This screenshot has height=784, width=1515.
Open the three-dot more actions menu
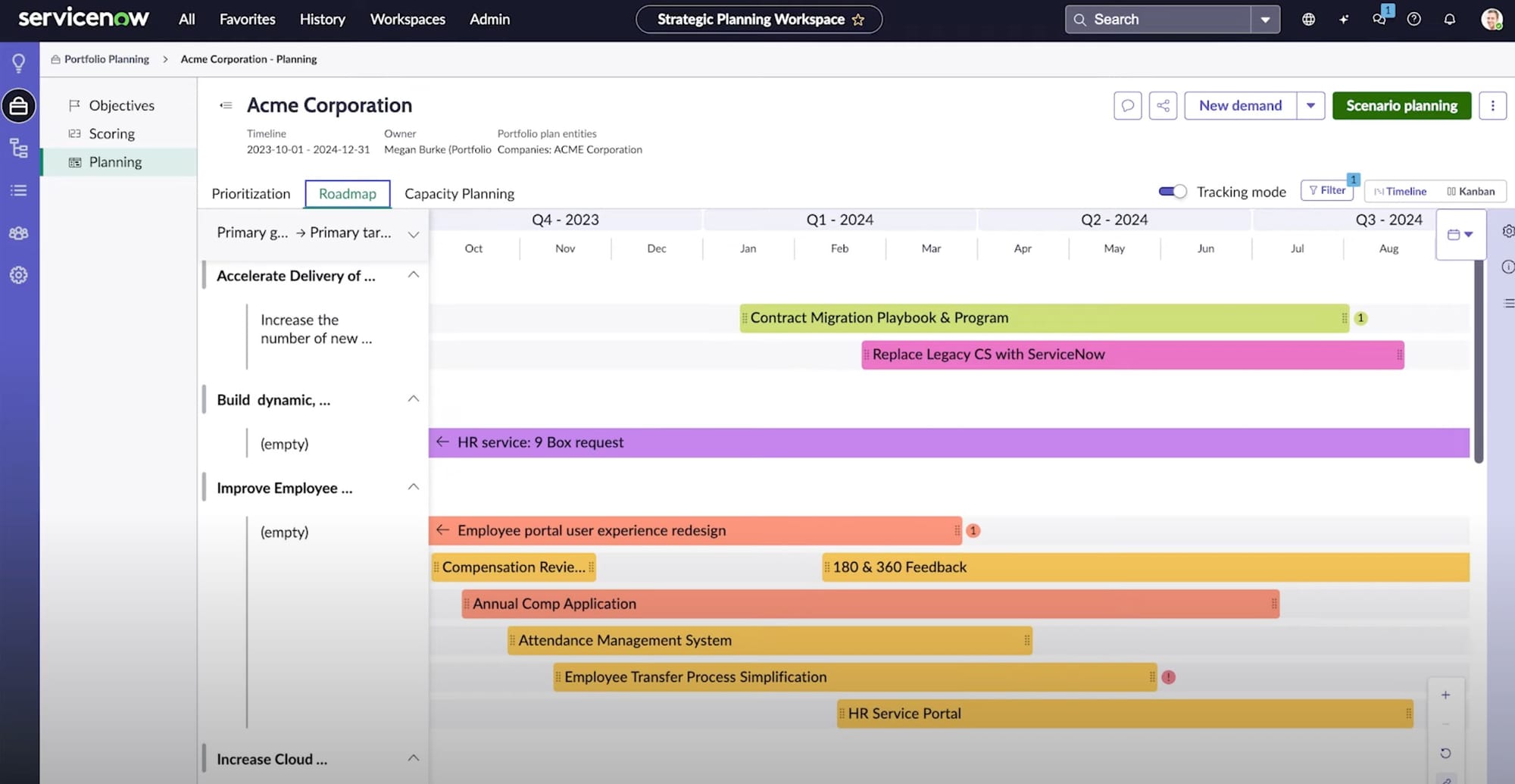click(x=1492, y=105)
